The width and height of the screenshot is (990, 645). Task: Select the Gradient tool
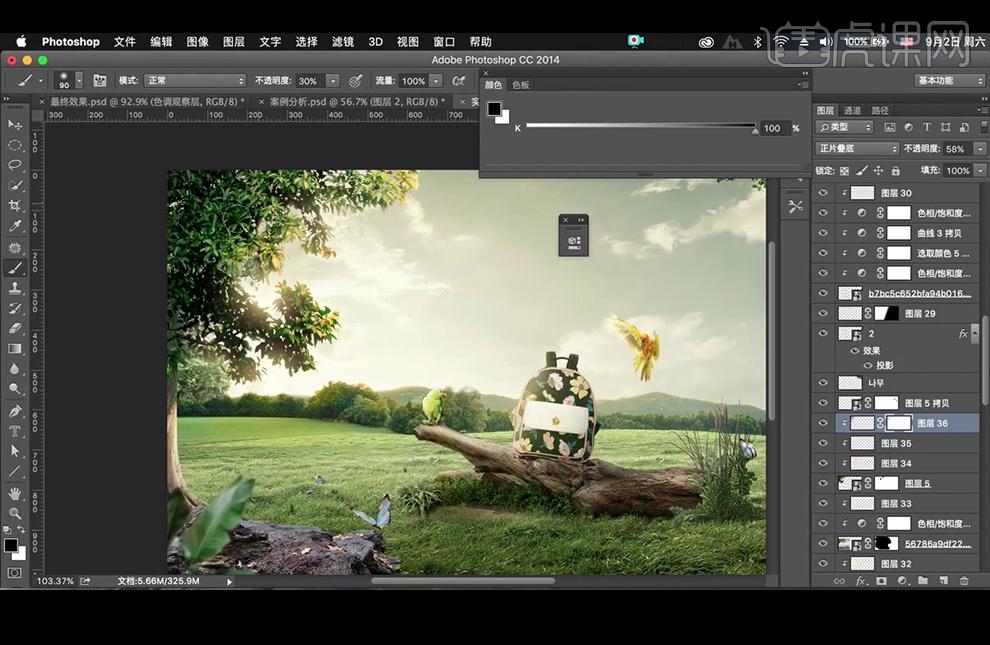pyautogui.click(x=15, y=348)
